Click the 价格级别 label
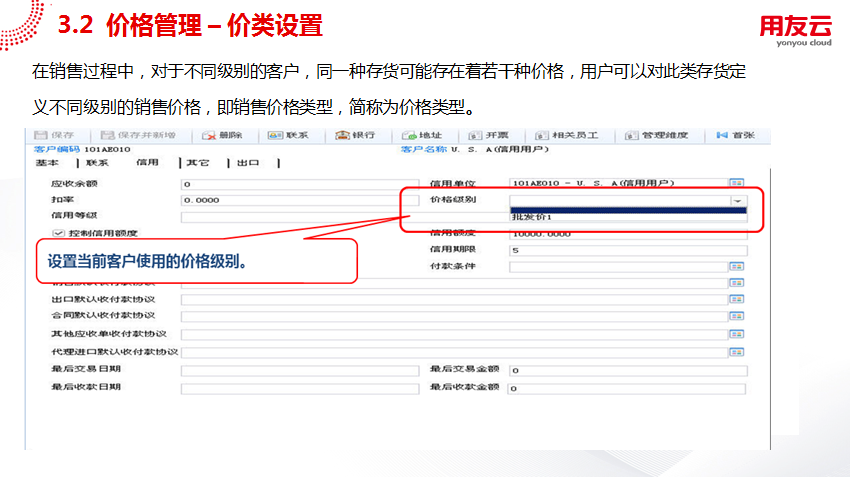The image size is (850, 477). [x=453, y=199]
